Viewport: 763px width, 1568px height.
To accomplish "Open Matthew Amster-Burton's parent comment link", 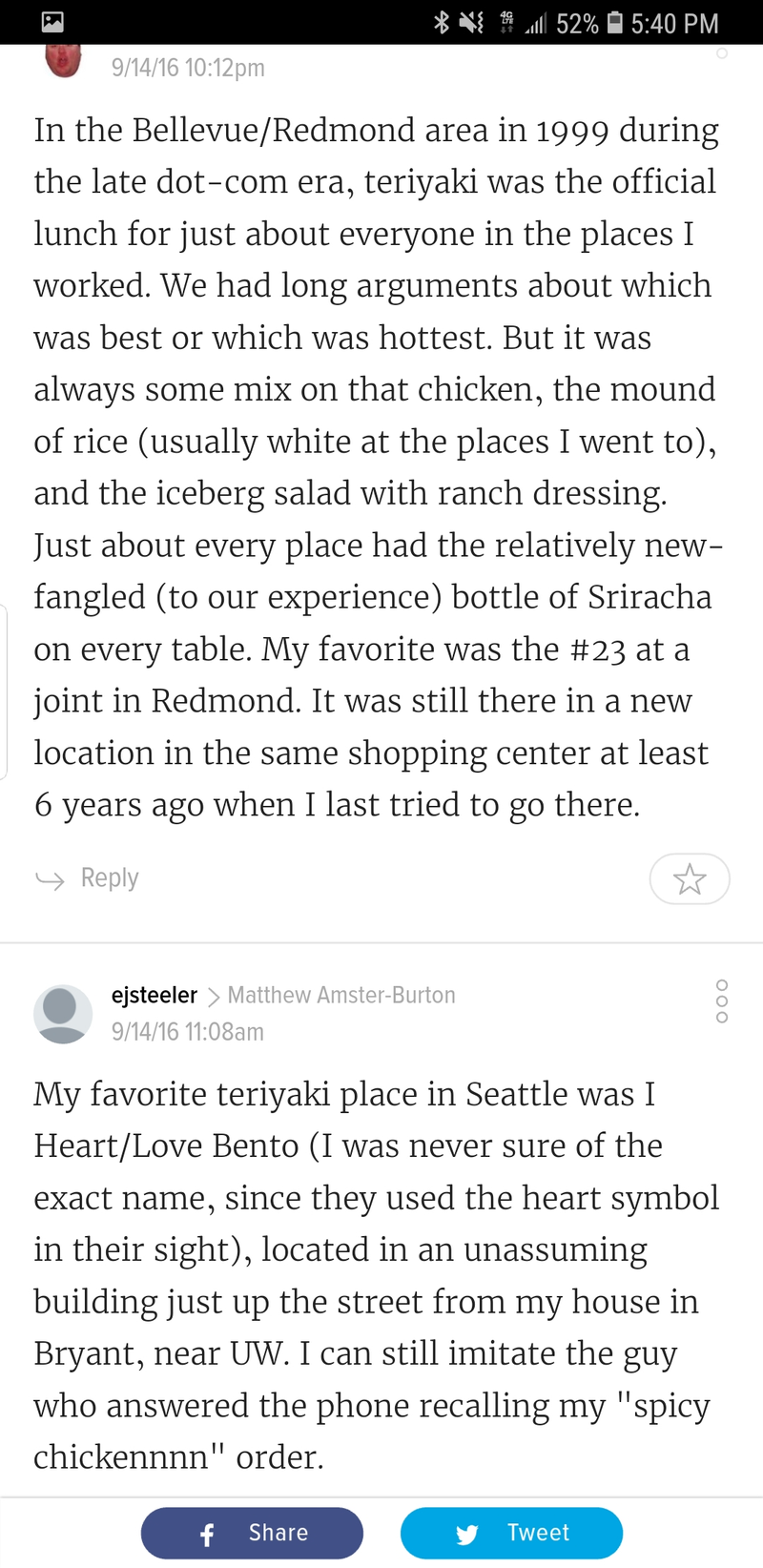I will tap(341, 995).
